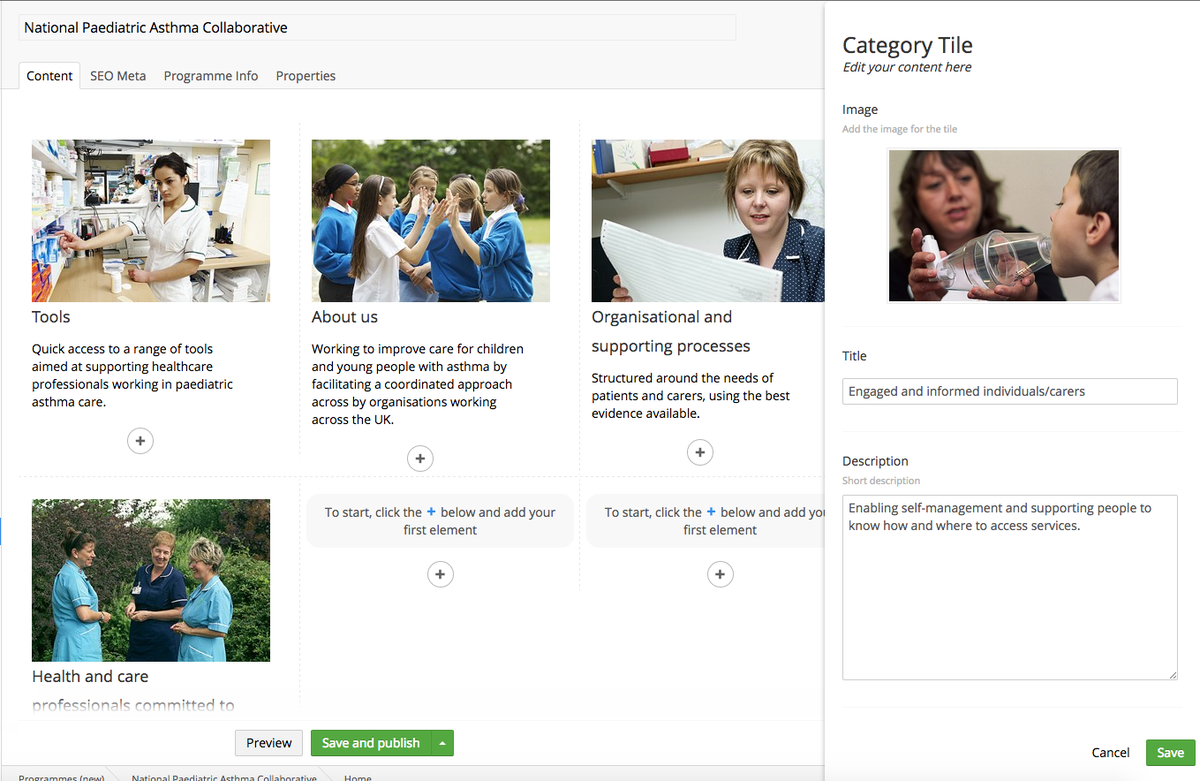
Task: Open the Properties tab
Action: [306, 75]
